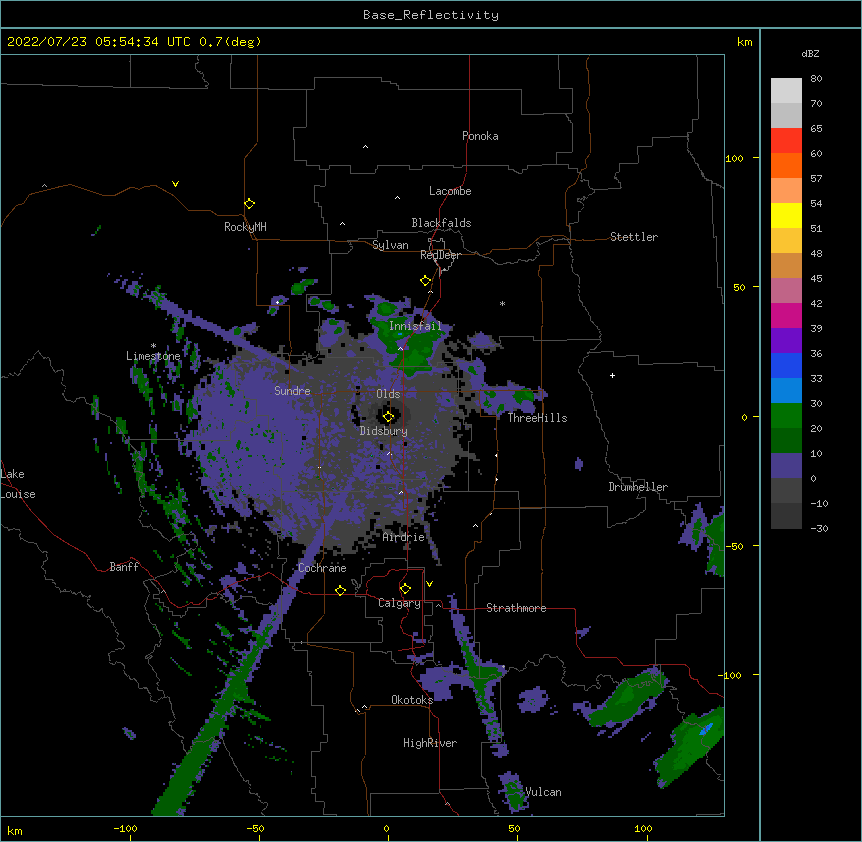Click the ThreeHills label

click(537, 418)
